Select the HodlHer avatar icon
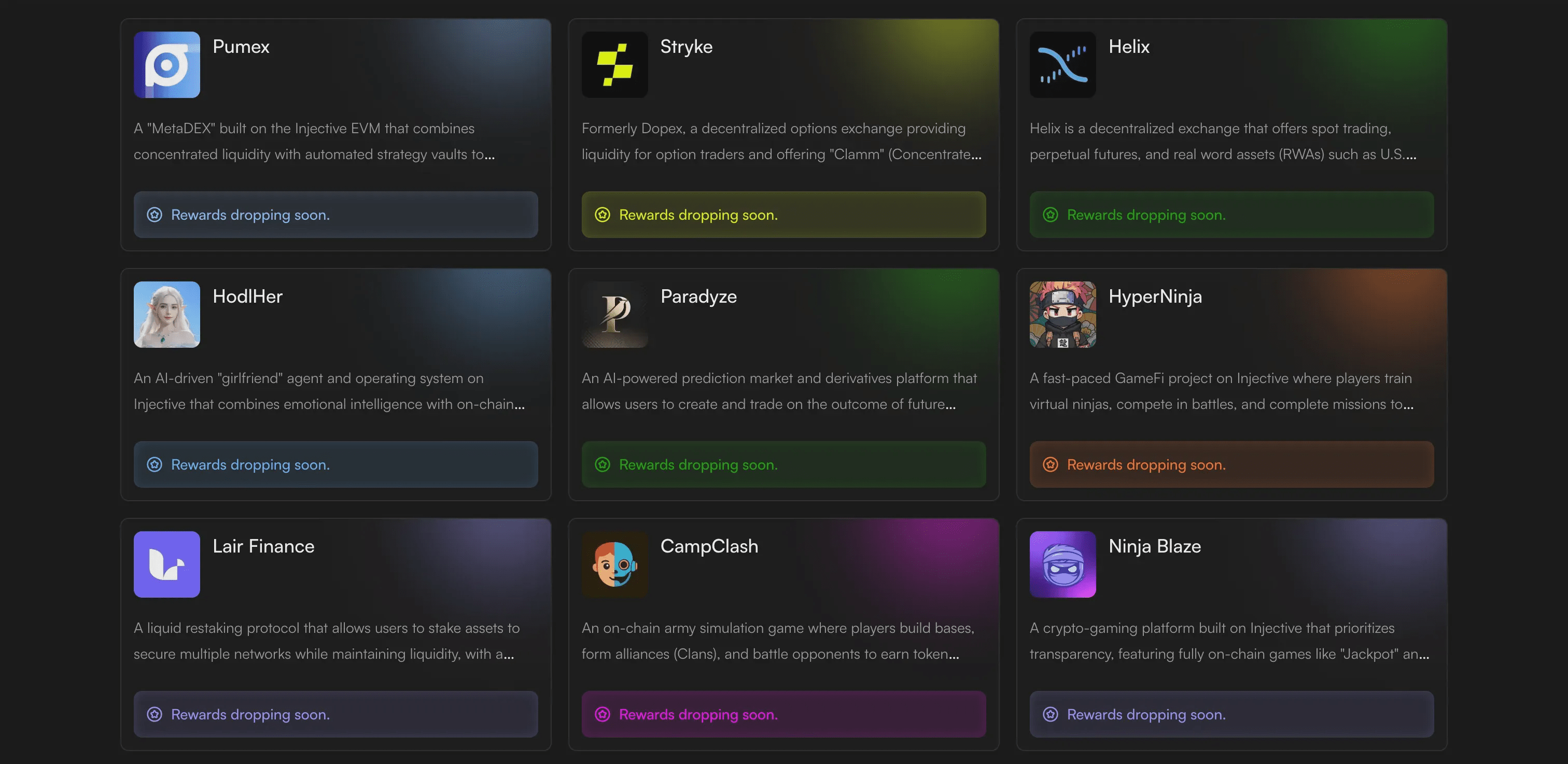 166,315
